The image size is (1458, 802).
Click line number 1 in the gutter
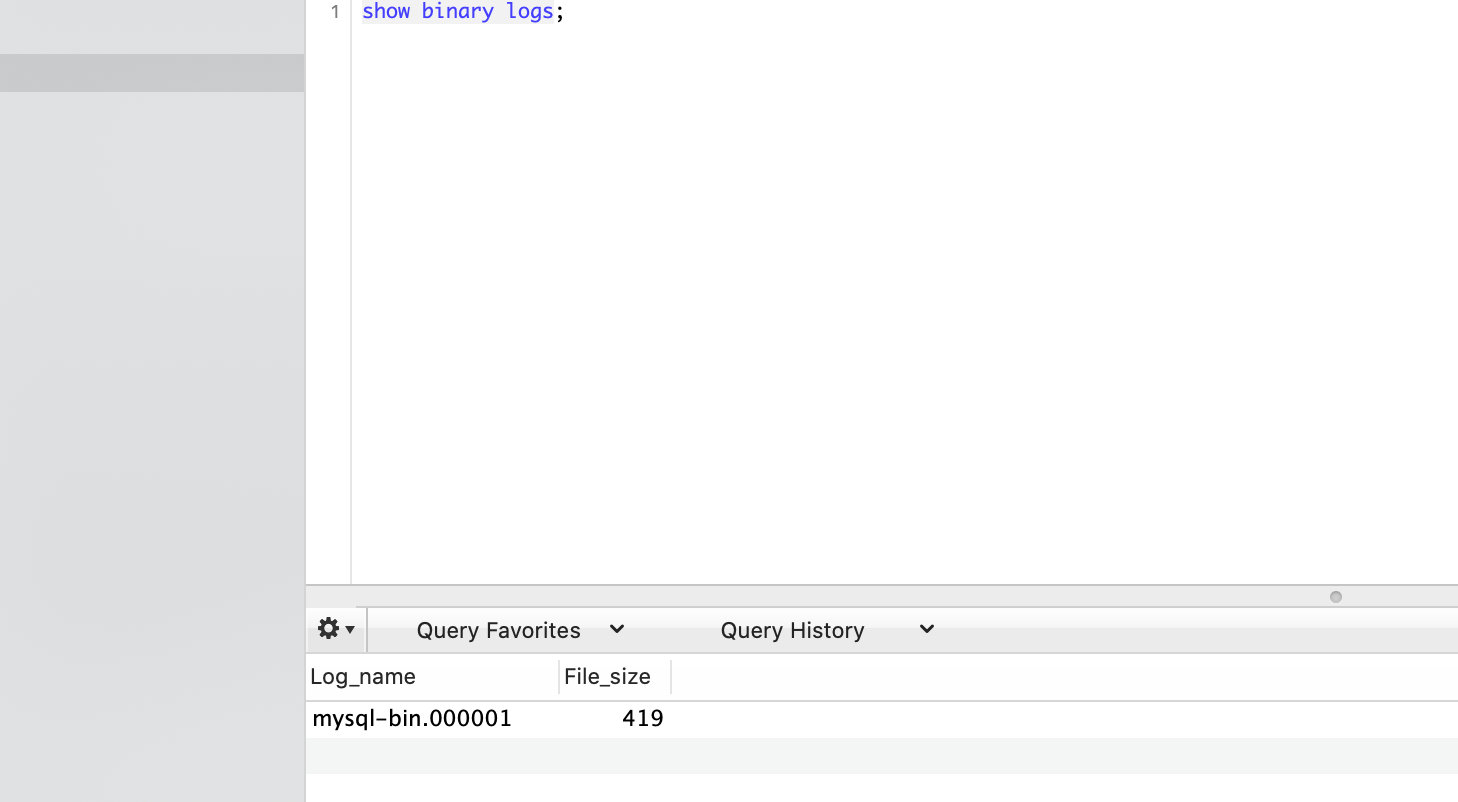[335, 12]
